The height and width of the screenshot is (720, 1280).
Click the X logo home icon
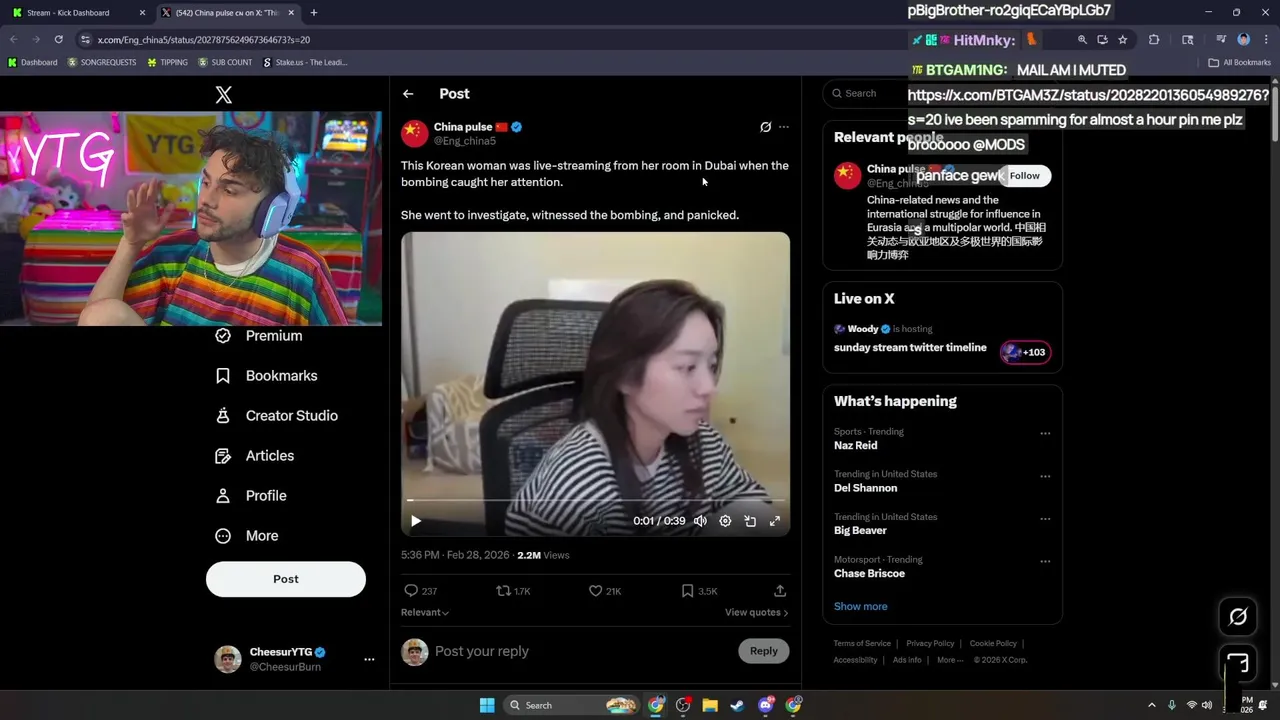(x=224, y=95)
